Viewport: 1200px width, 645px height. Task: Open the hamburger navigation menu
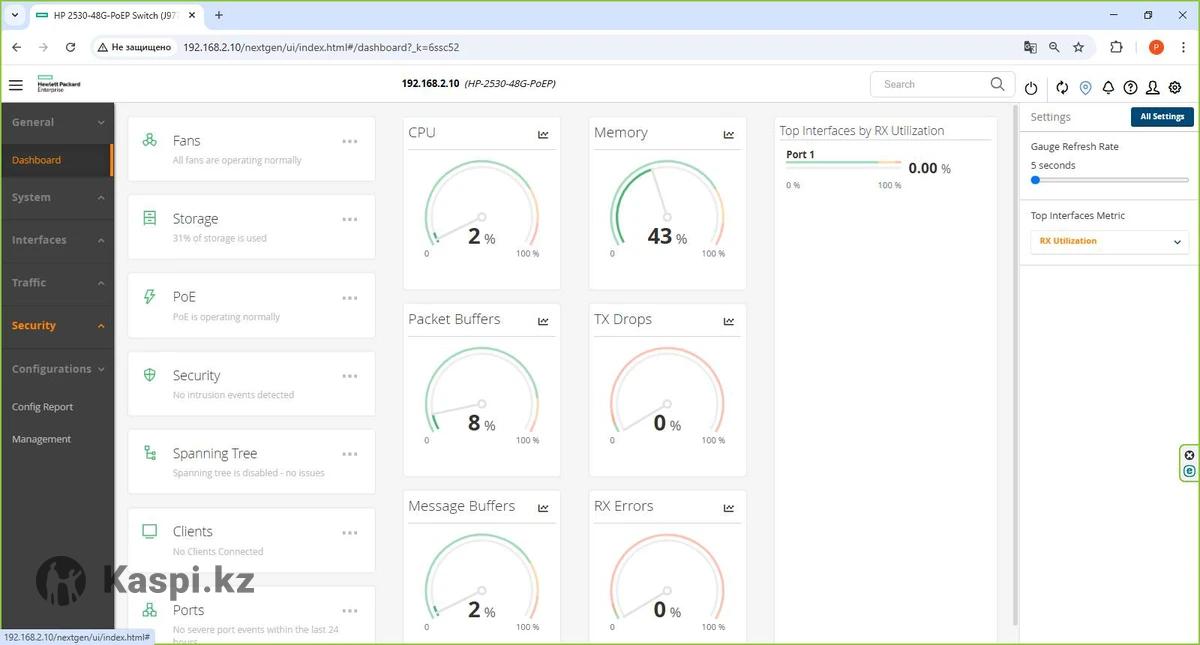point(16,85)
